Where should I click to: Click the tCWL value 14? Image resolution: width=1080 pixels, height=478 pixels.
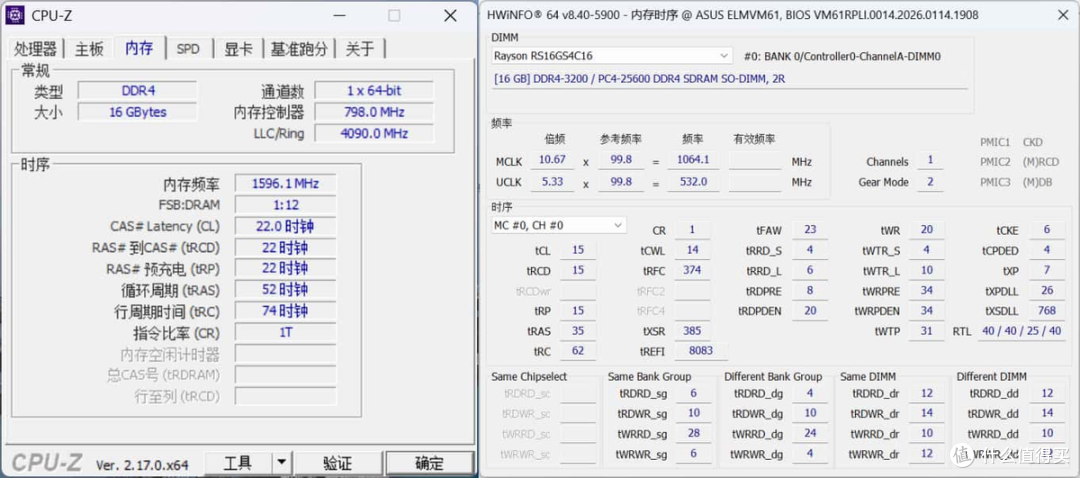point(692,250)
